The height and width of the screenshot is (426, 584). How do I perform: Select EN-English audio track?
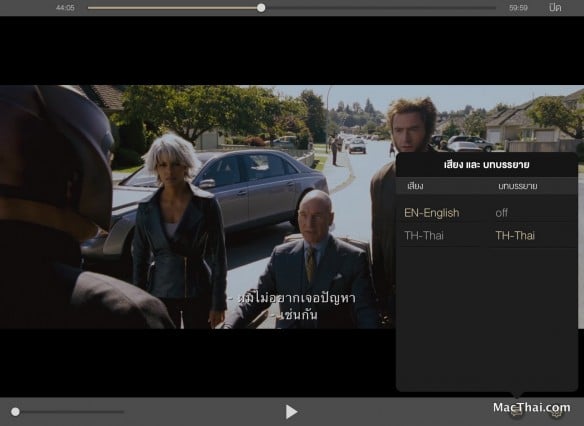pyautogui.click(x=432, y=213)
